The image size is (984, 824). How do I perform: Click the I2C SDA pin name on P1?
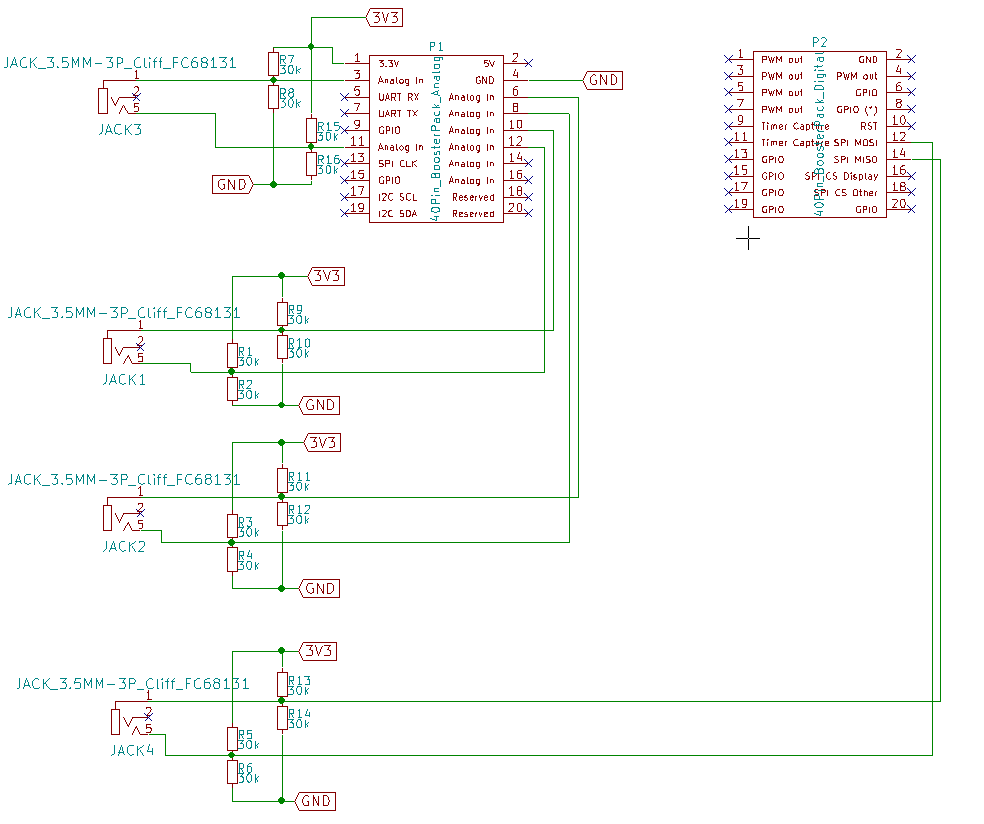pos(397,214)
